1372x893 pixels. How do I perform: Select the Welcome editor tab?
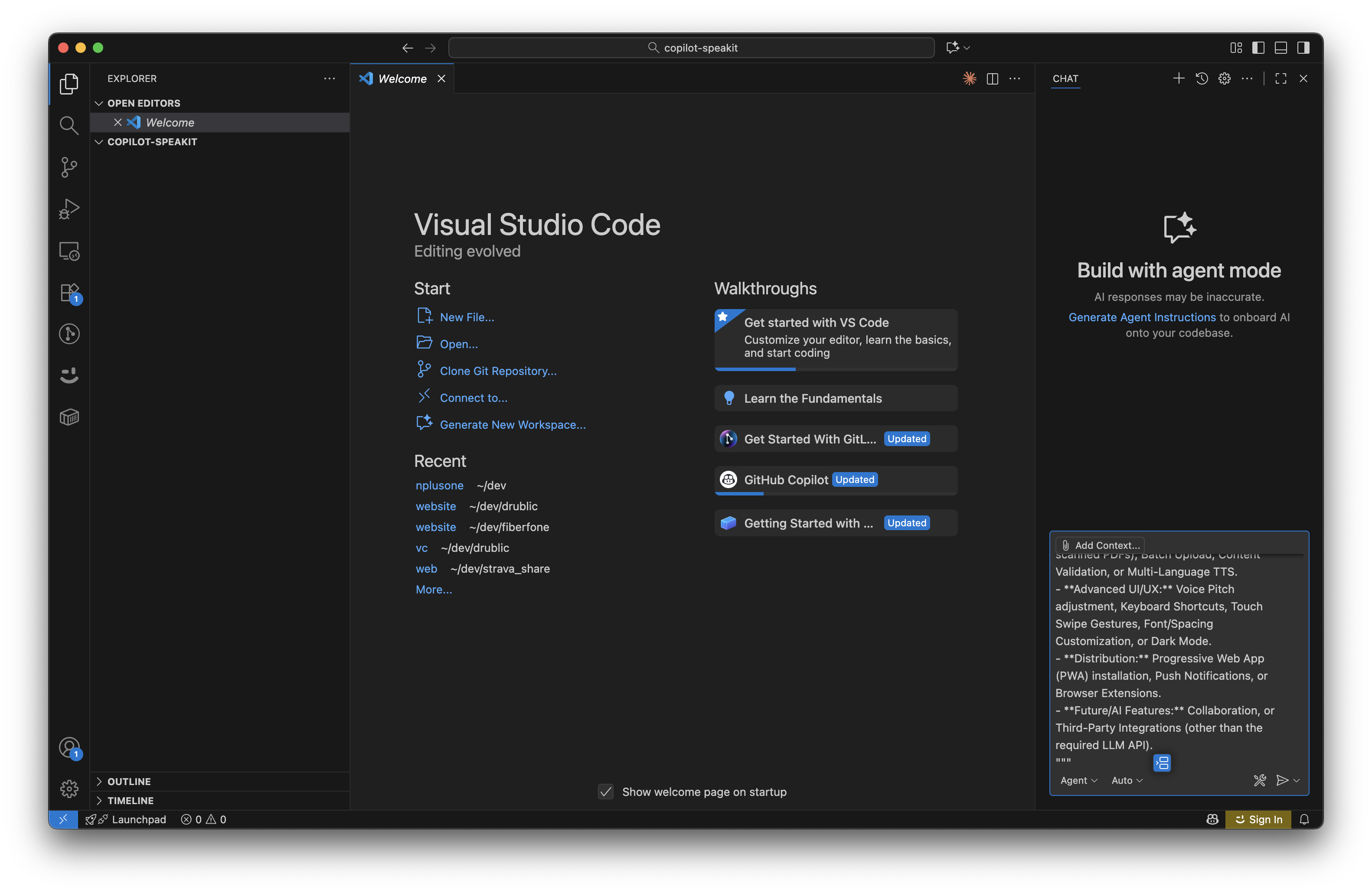[402, 79]
